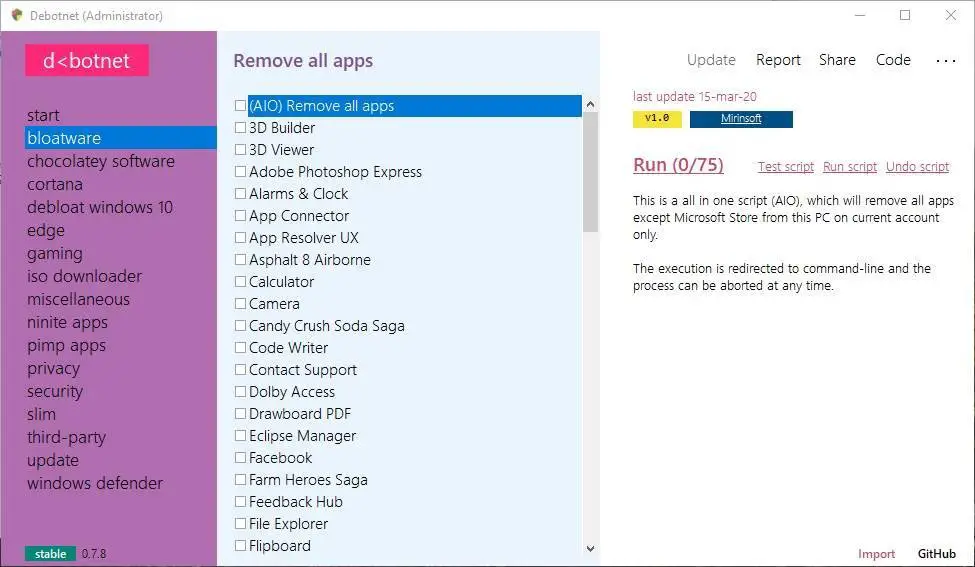Click the list scrollbar up arrow

(590, 105)
